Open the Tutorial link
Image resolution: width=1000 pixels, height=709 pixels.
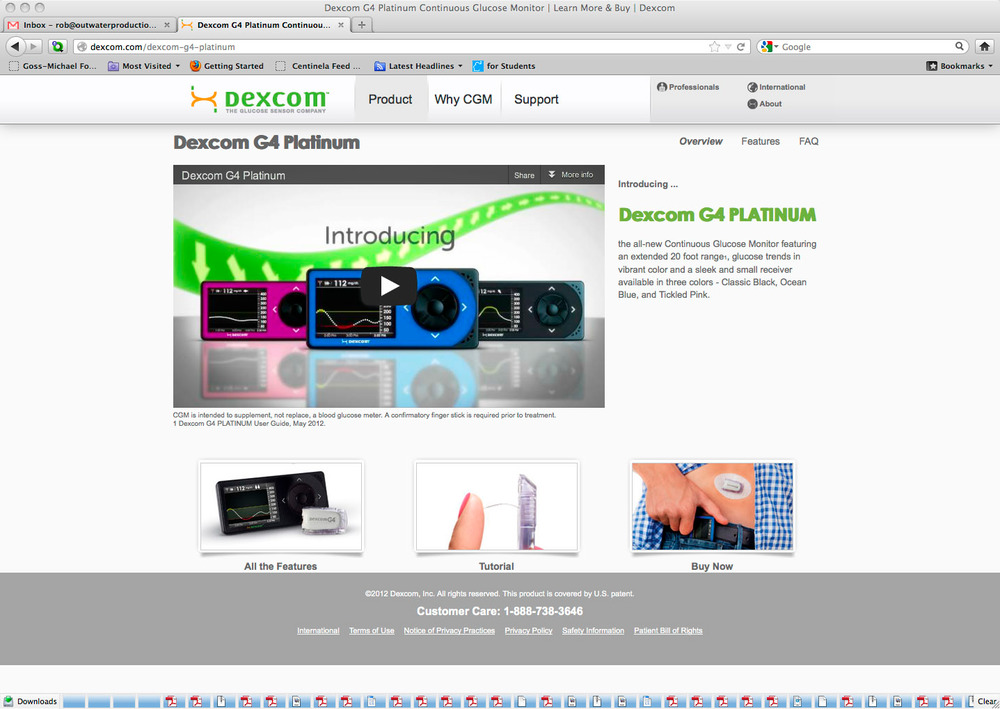pos(496,566)
